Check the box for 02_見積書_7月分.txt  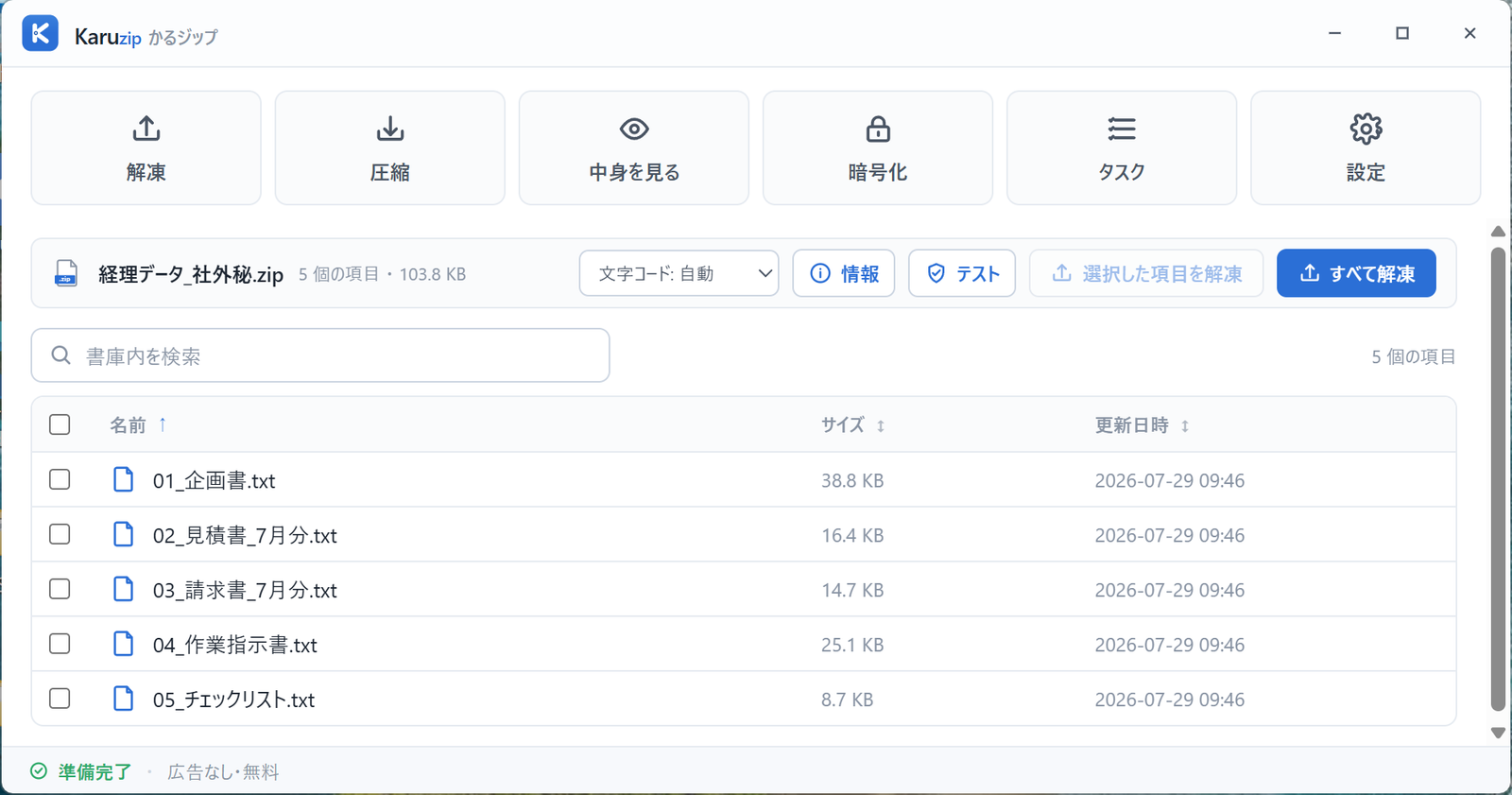pyautogui.click(x=60, y=534)
